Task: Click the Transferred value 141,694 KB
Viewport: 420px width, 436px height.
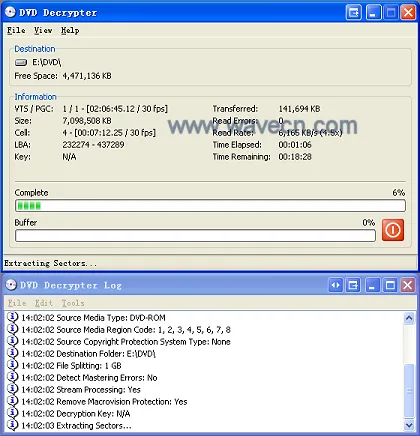Action: click(299, 109)
